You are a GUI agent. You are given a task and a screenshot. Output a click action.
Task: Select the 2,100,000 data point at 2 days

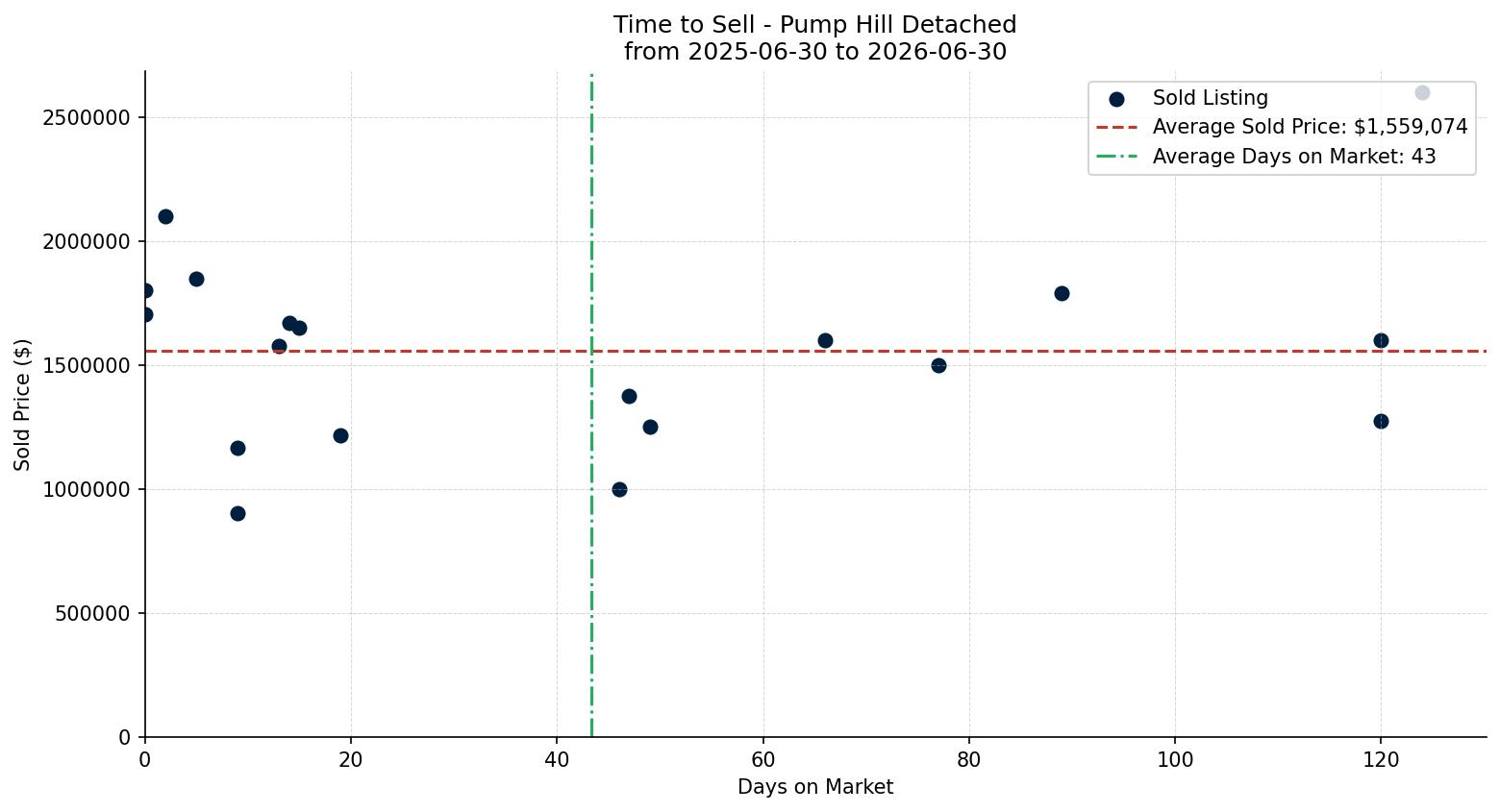(x=165, y=216)
